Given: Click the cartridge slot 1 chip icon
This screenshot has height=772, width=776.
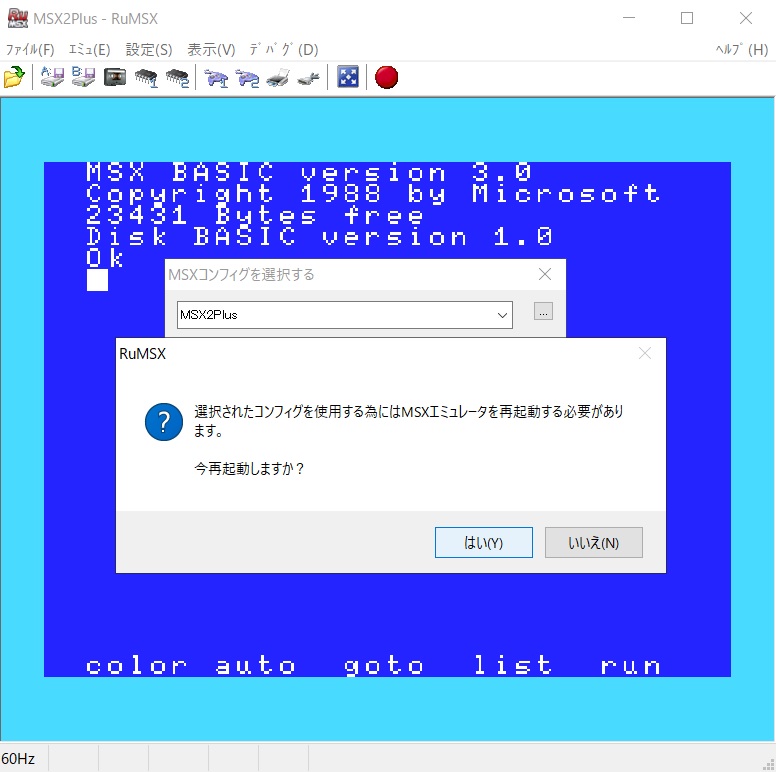Looking at the screenshot, I should click(146, 78).
